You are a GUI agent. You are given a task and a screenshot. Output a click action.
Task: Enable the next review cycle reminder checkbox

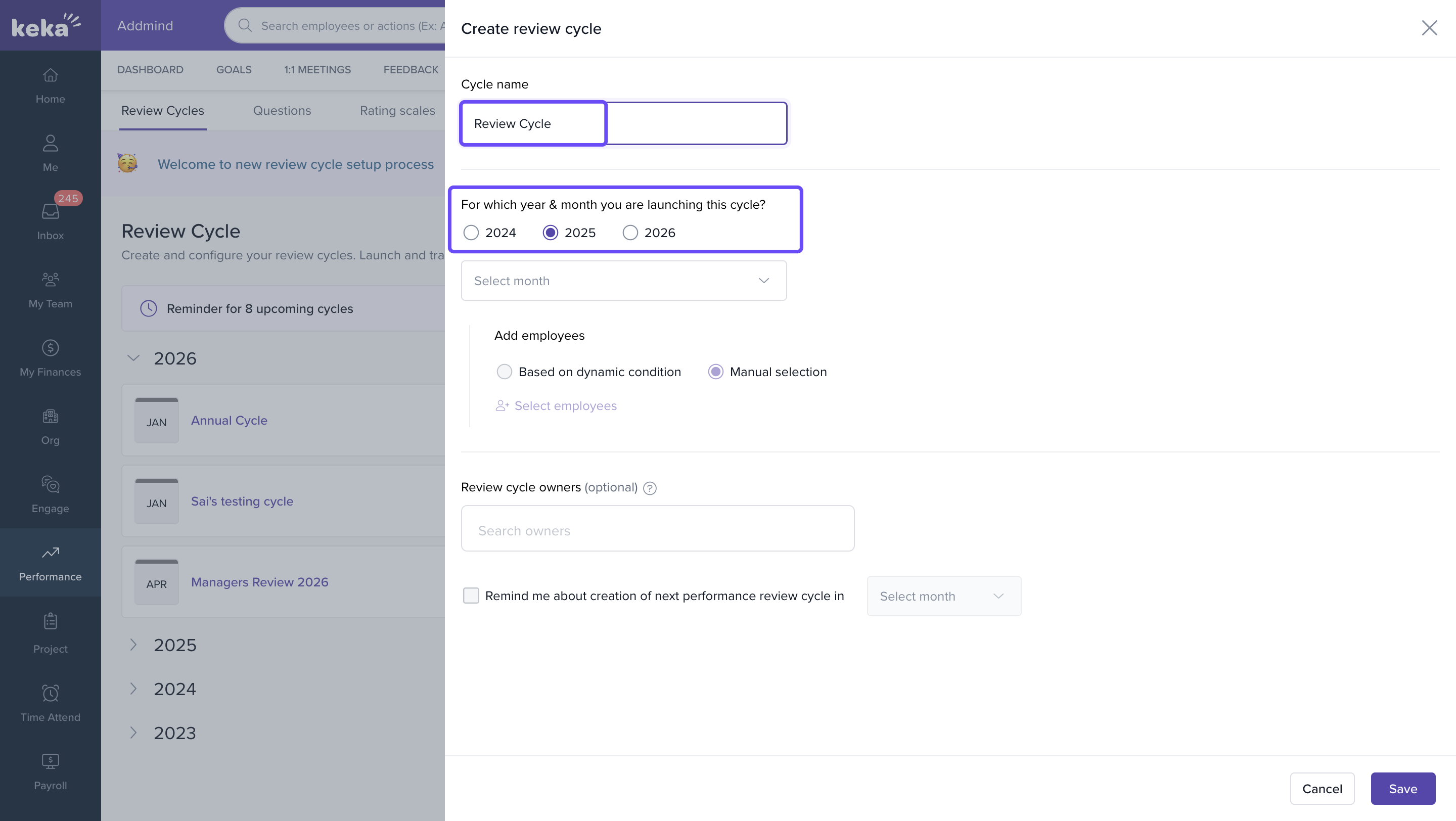coord(471,596)
